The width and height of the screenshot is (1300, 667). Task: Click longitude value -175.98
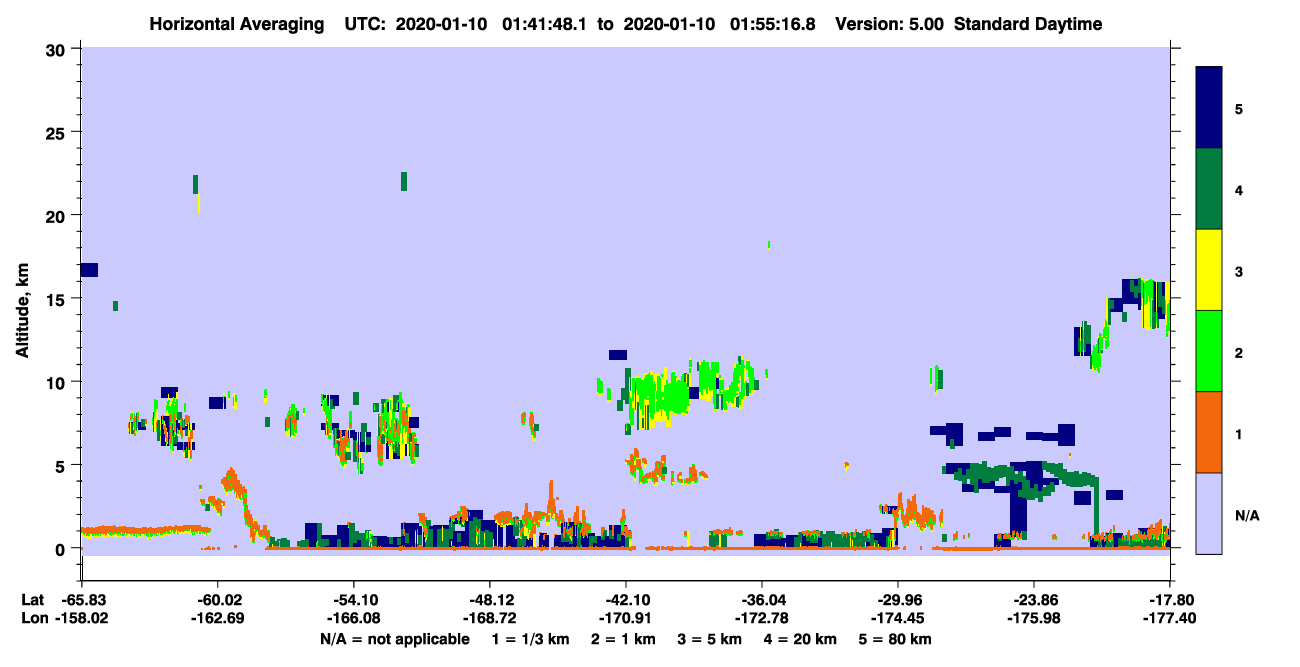[x=1034, y=619]
